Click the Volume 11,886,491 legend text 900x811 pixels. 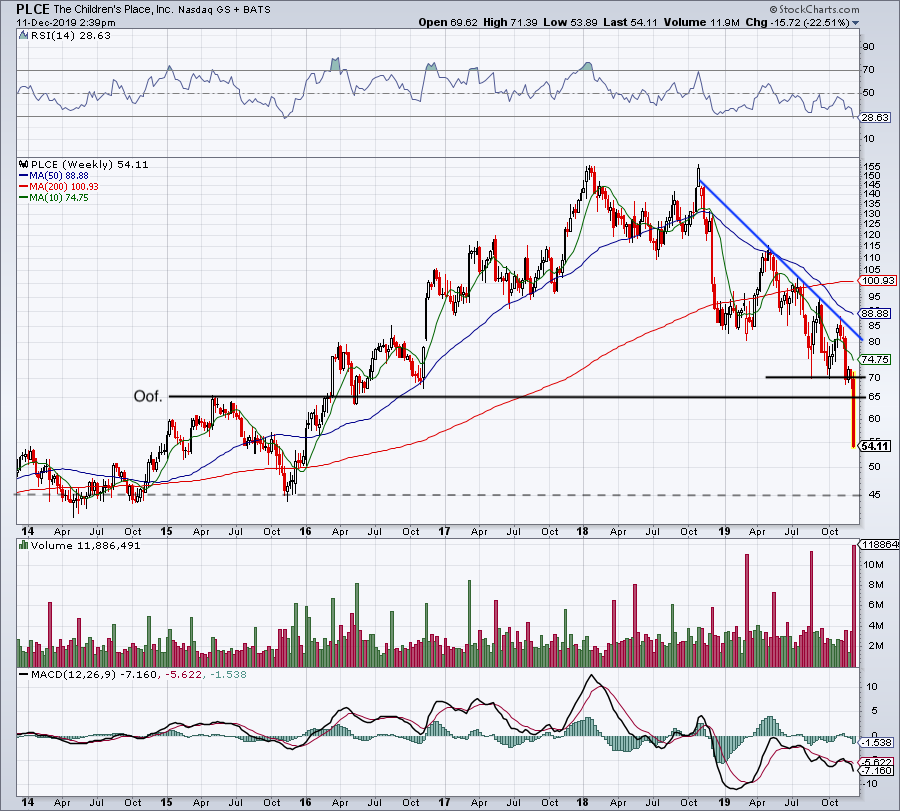(86, 545)
